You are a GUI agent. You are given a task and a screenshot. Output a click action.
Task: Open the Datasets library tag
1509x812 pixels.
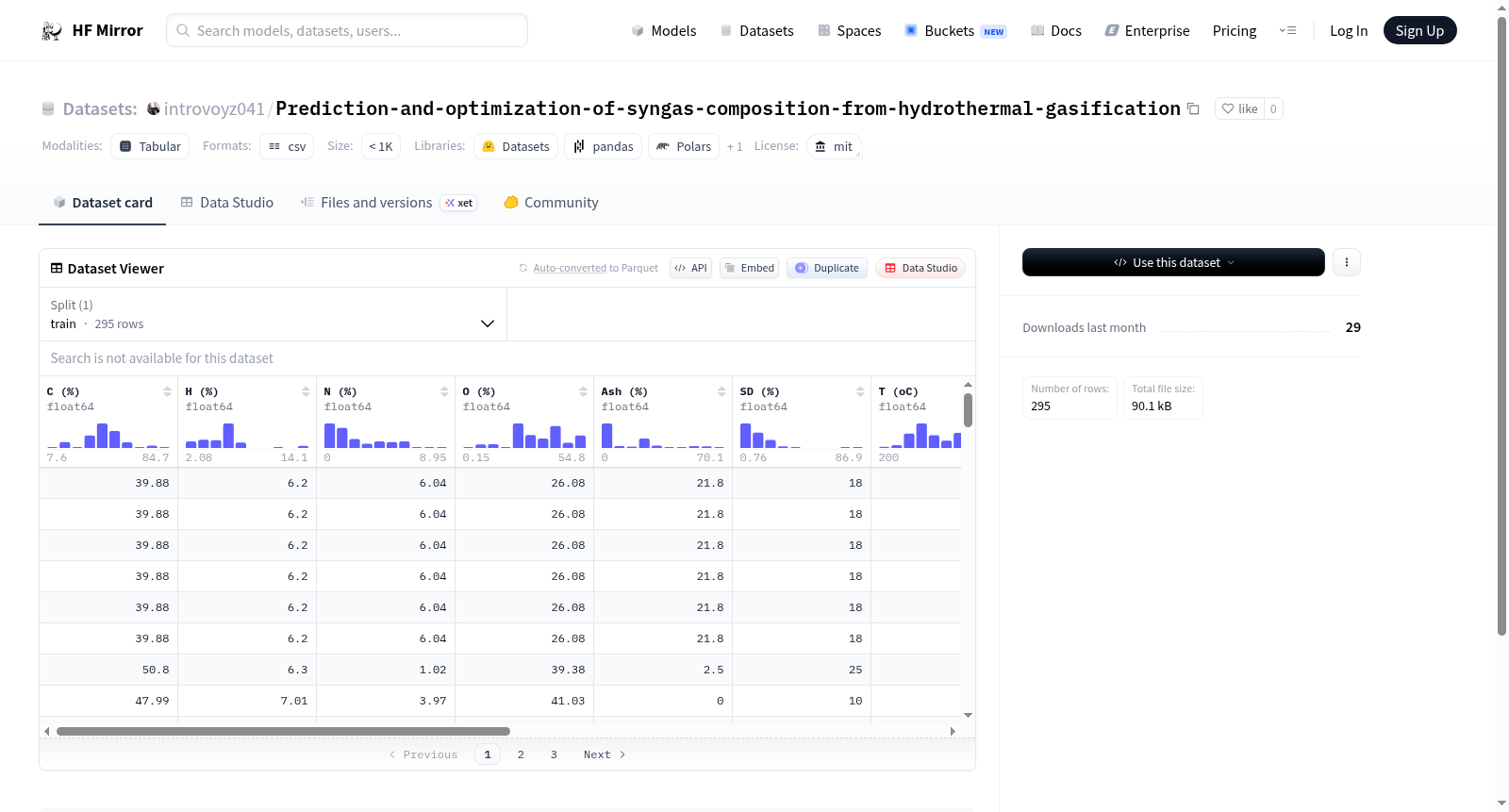click(516, 146)
